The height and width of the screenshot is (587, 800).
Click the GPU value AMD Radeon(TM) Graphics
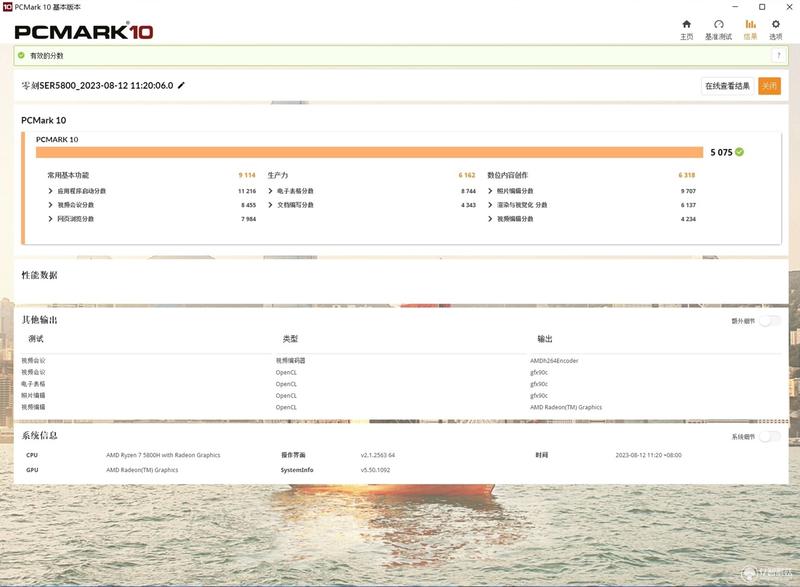tap(142, 470)
